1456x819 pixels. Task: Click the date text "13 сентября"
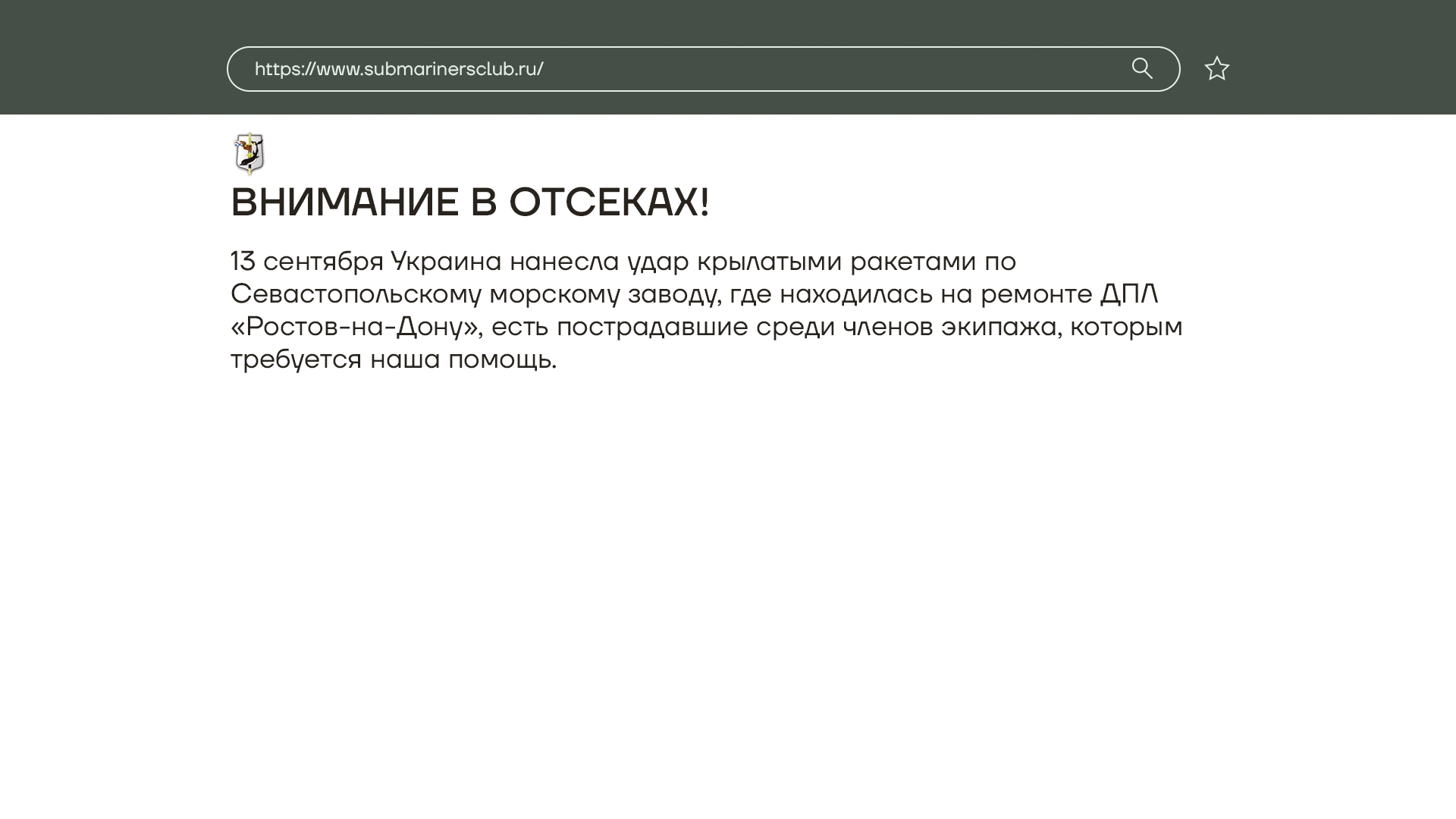(307, 261)
